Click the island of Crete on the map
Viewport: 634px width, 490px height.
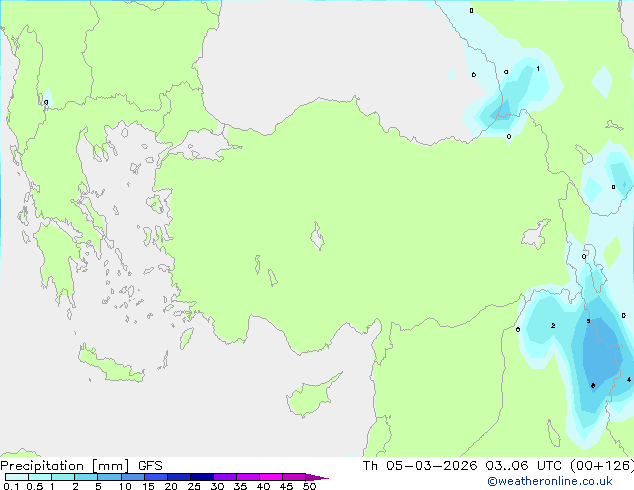(x=111, y=365)
